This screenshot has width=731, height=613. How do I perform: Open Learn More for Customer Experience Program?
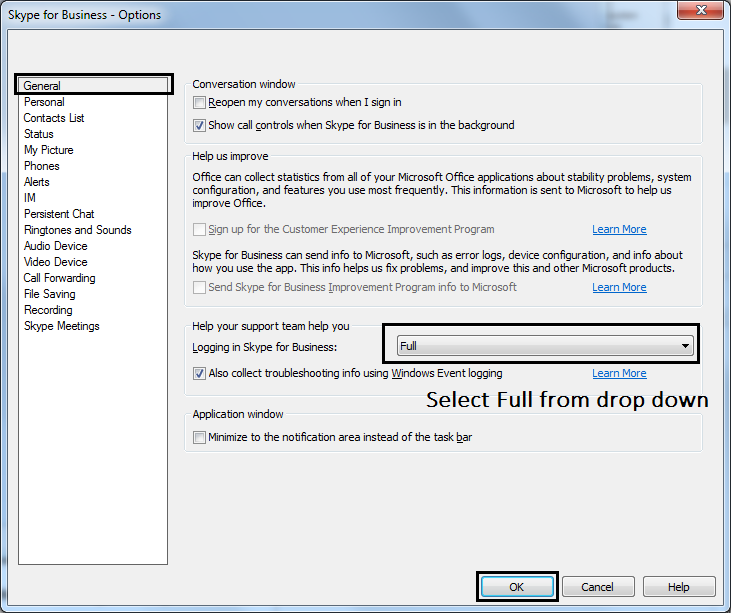coord(619,229)
